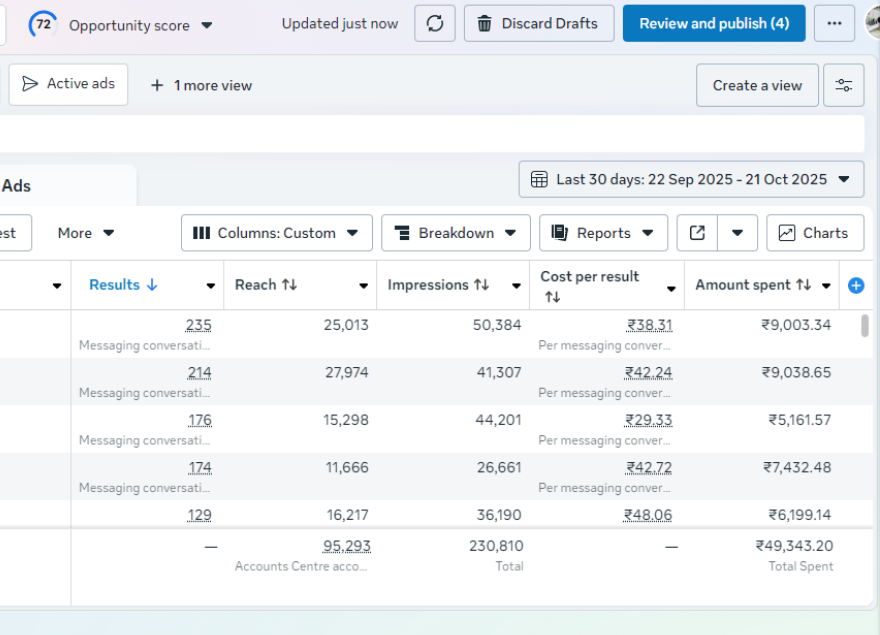Open the Breakdown dropdown

[x=455, y=233]
